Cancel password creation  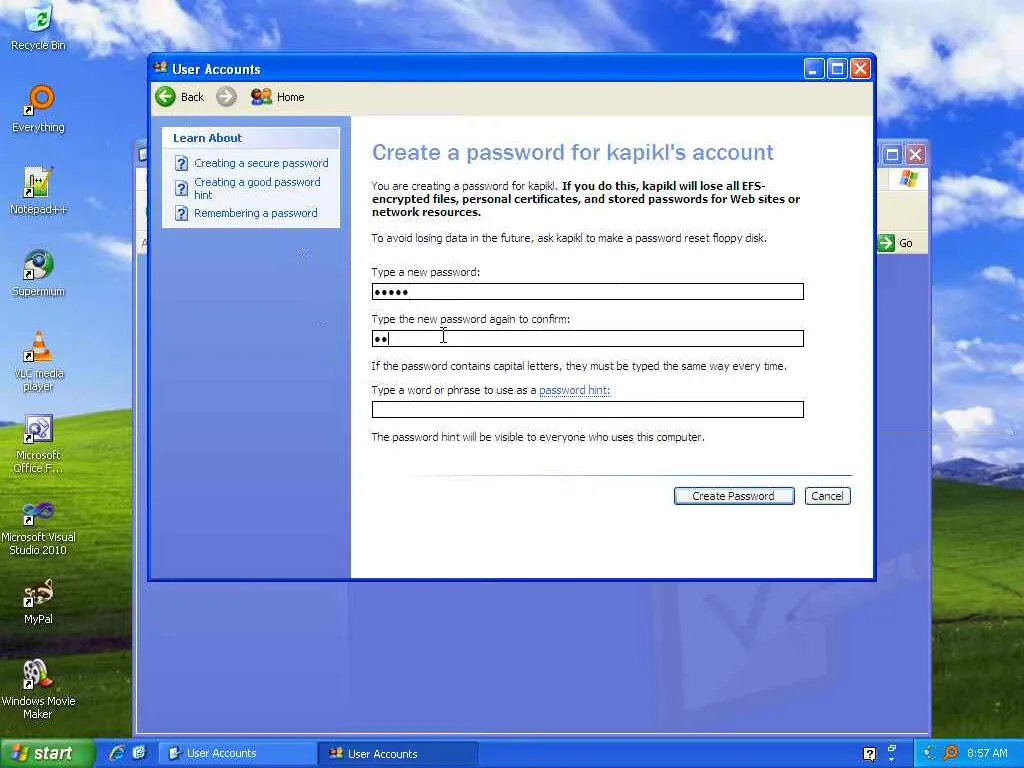point(827,496)
